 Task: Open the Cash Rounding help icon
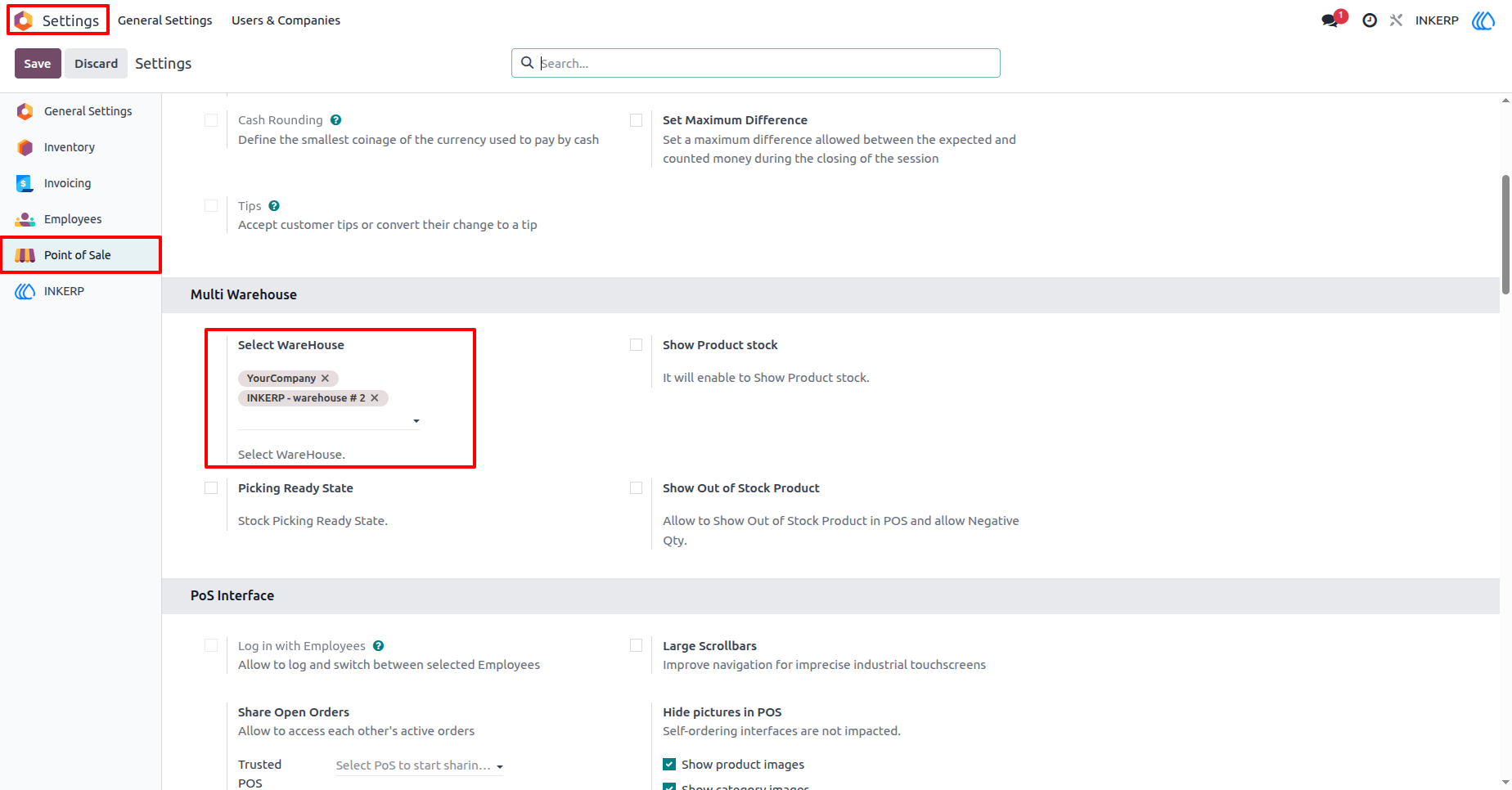pos(335,120)
